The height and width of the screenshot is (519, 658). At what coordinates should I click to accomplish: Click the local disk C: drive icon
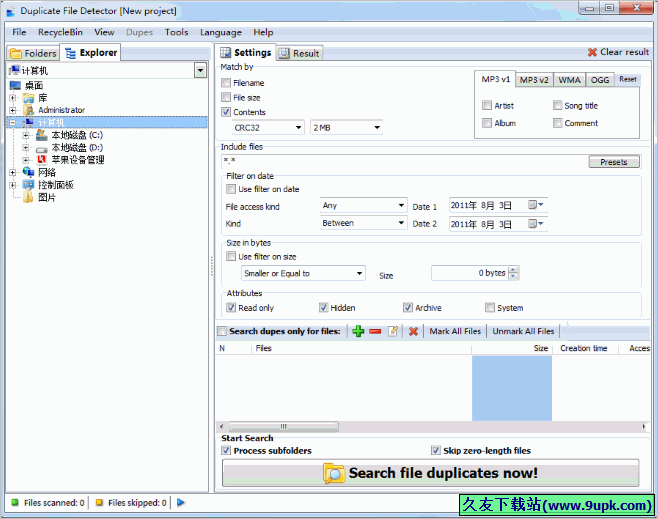[x=42, y=135]
